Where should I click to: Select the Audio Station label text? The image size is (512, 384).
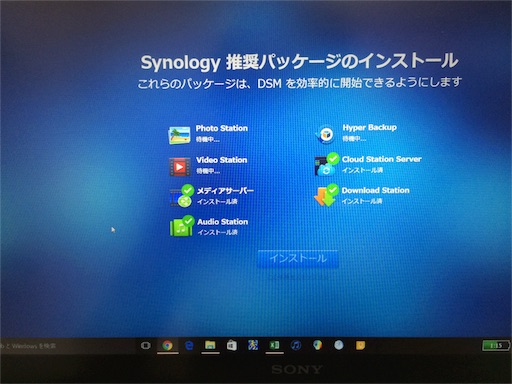pyautogui.click(x=223, y=222)
